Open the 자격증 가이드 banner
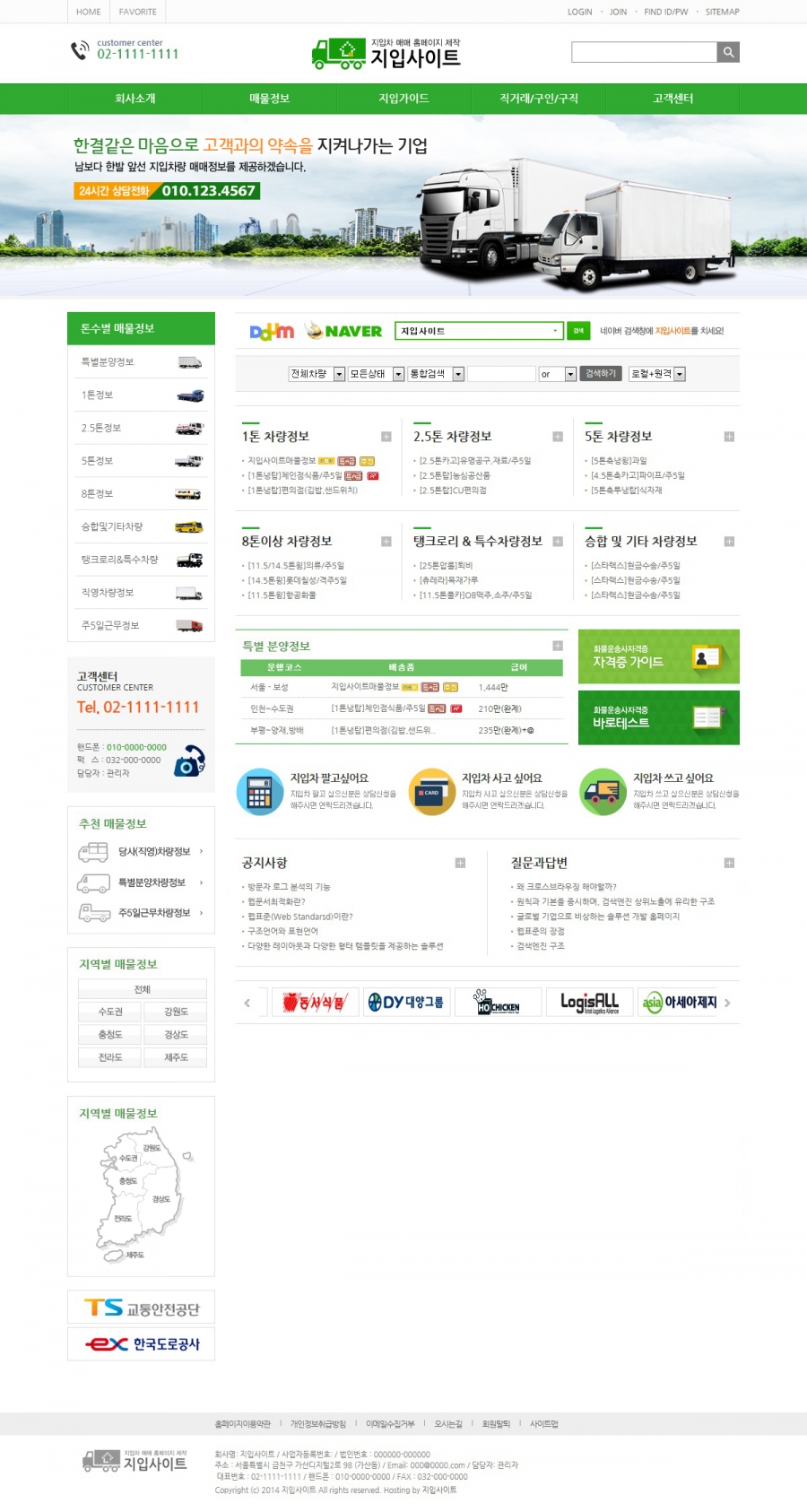This screenshot has width=807, height=1512. pyautogui.click(x=658, y=656)
